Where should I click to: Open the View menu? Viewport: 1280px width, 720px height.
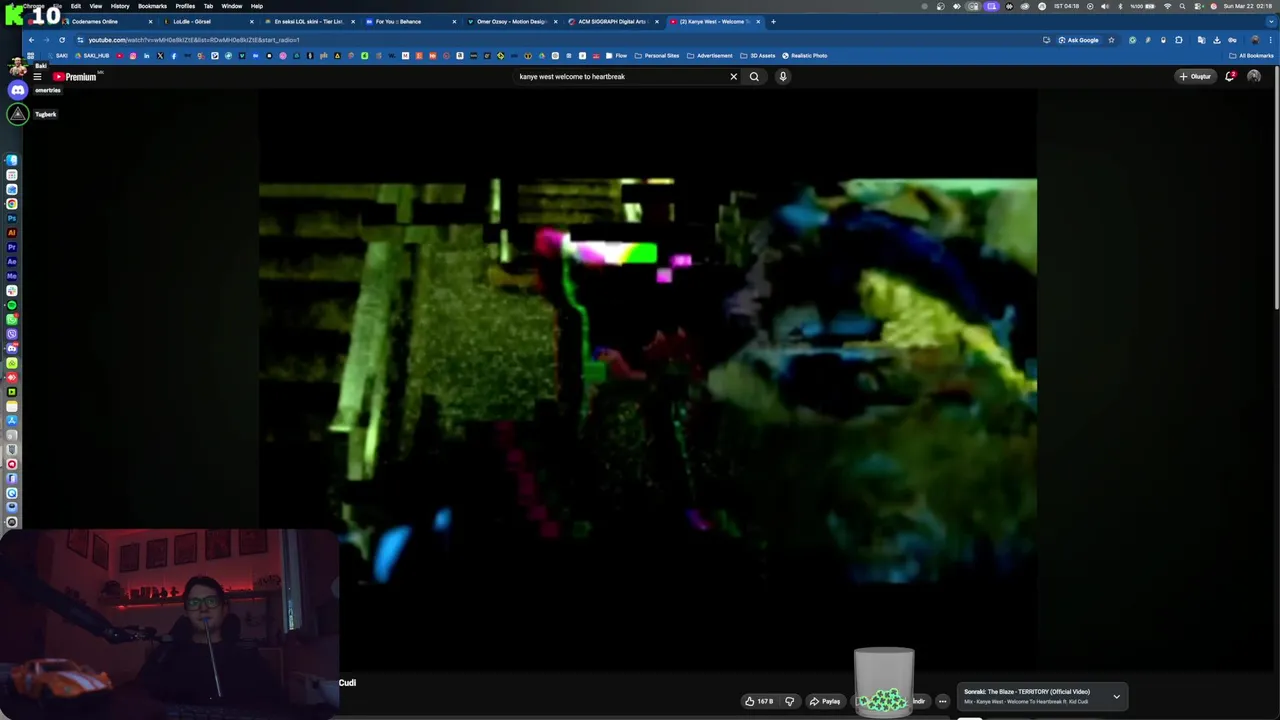[x=96, y=6]
